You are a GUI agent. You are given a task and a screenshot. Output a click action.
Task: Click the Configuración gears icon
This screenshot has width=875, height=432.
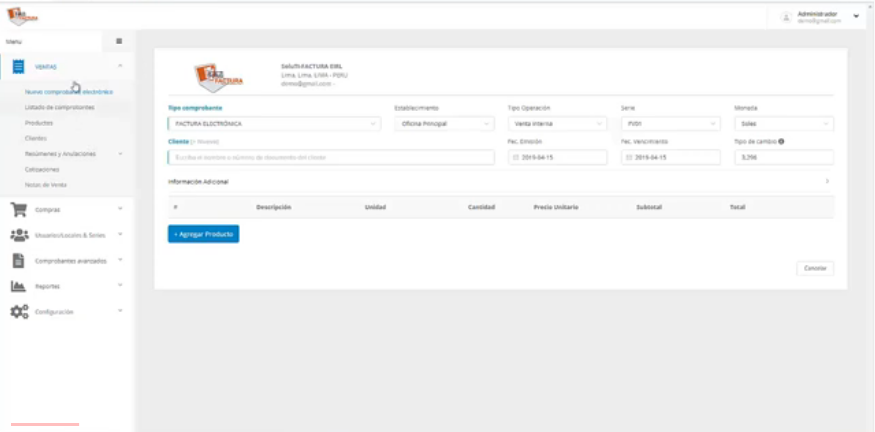[18, 312]
